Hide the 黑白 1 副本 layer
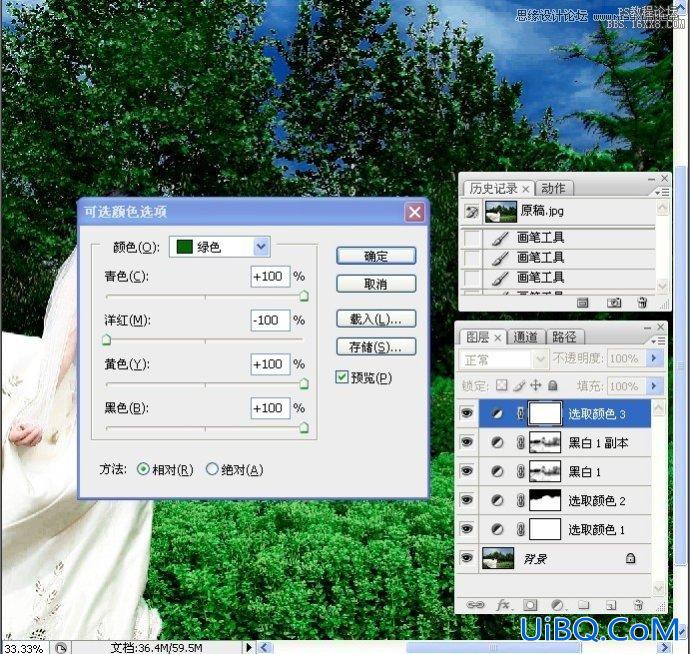The width and height of the screenshot is (690, 654). (x=466, y=442)
